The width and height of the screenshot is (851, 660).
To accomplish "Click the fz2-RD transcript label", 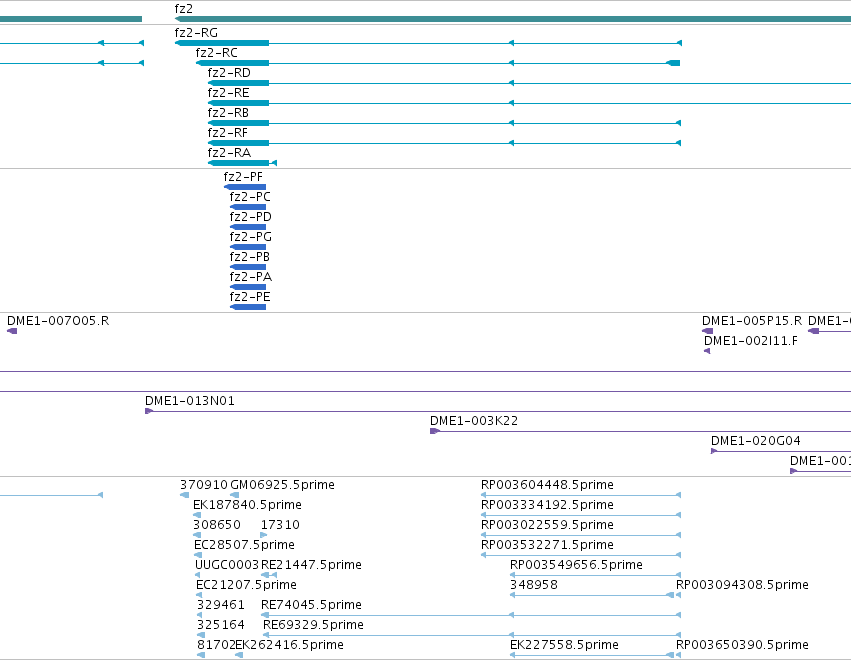I will [x=229, y=73].
